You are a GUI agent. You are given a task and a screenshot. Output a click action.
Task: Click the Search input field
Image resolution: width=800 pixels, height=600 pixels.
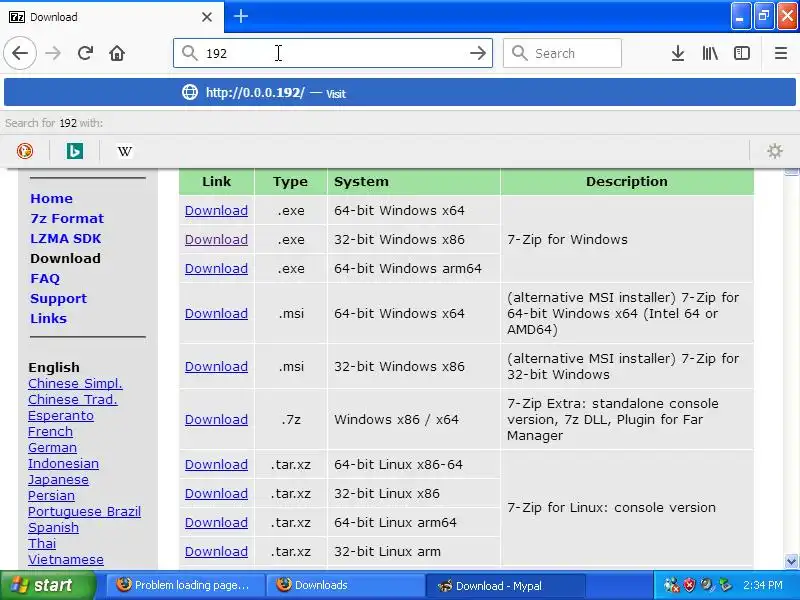(562, 53)
